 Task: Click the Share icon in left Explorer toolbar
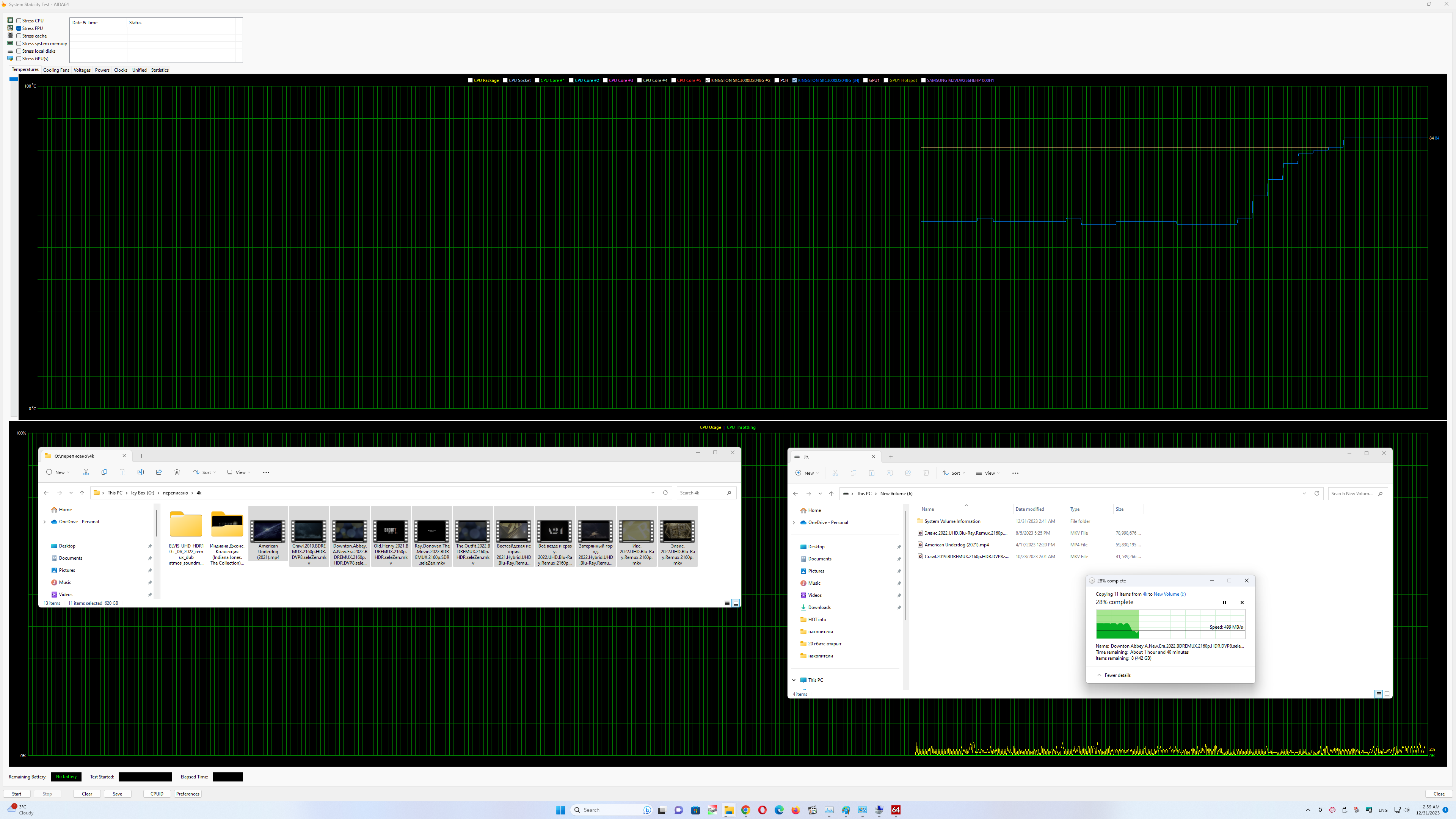[x=159, y=472]
